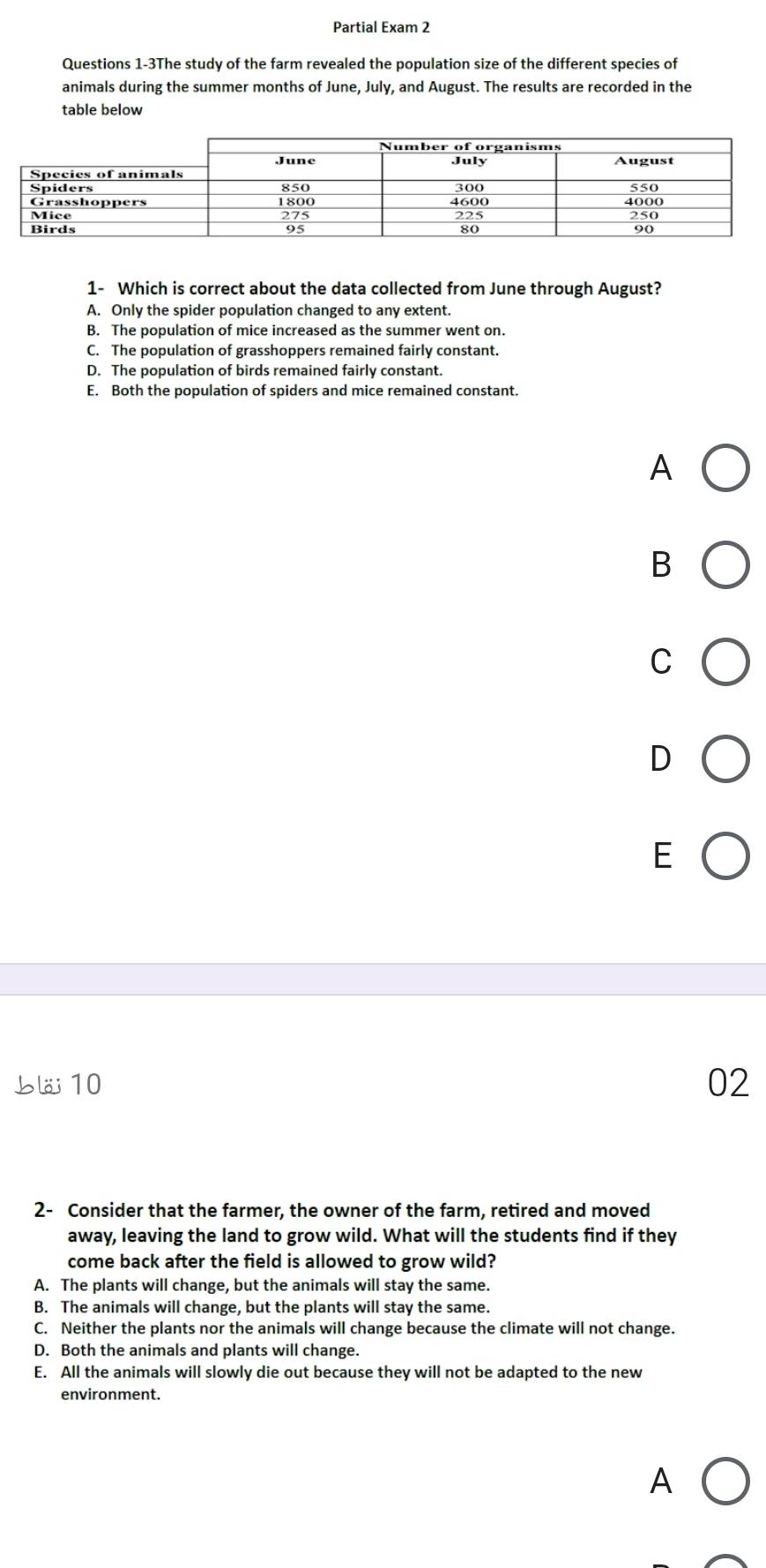Select radio button B for question 1
Screen dimensions: 766x1568
[x=726, y=566]
